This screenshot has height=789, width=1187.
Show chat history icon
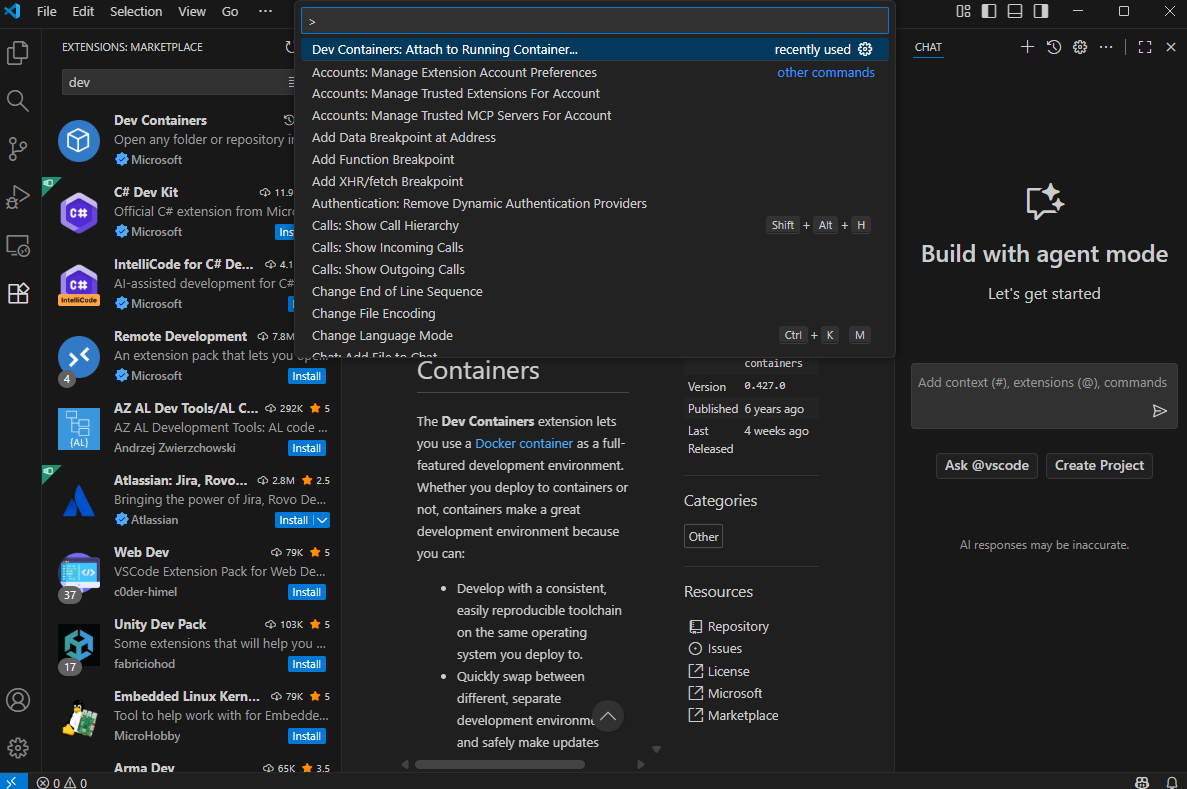coord(1054,47)
